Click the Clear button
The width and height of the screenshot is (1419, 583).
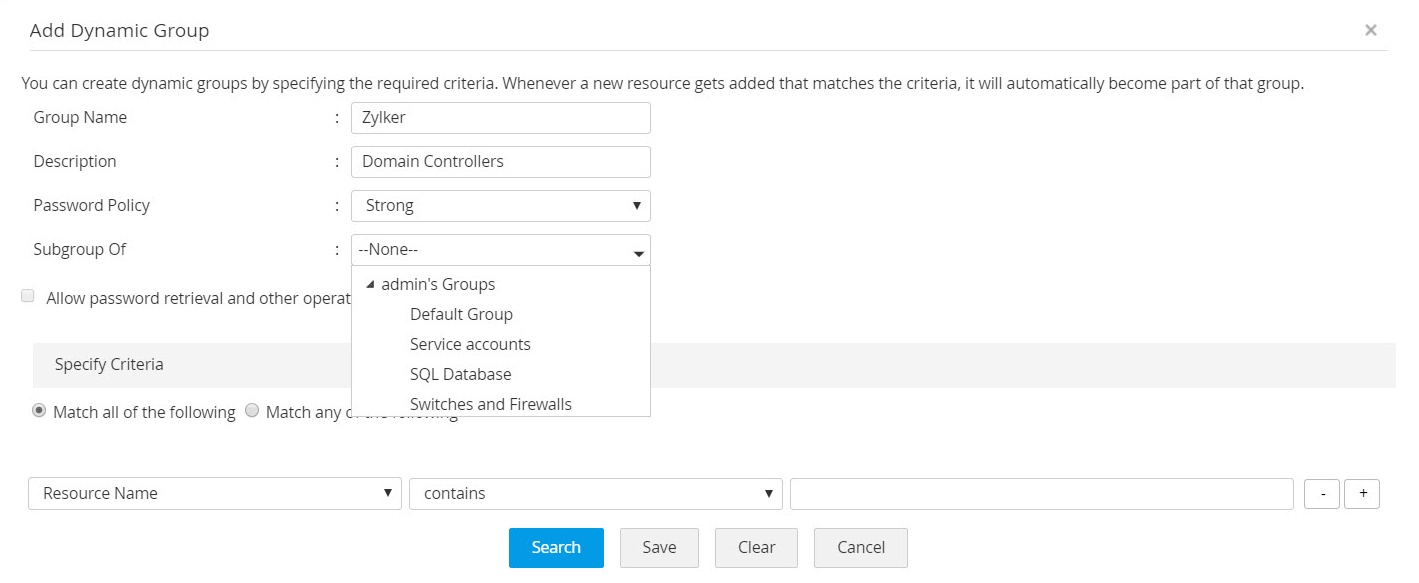tap(756, 548)
